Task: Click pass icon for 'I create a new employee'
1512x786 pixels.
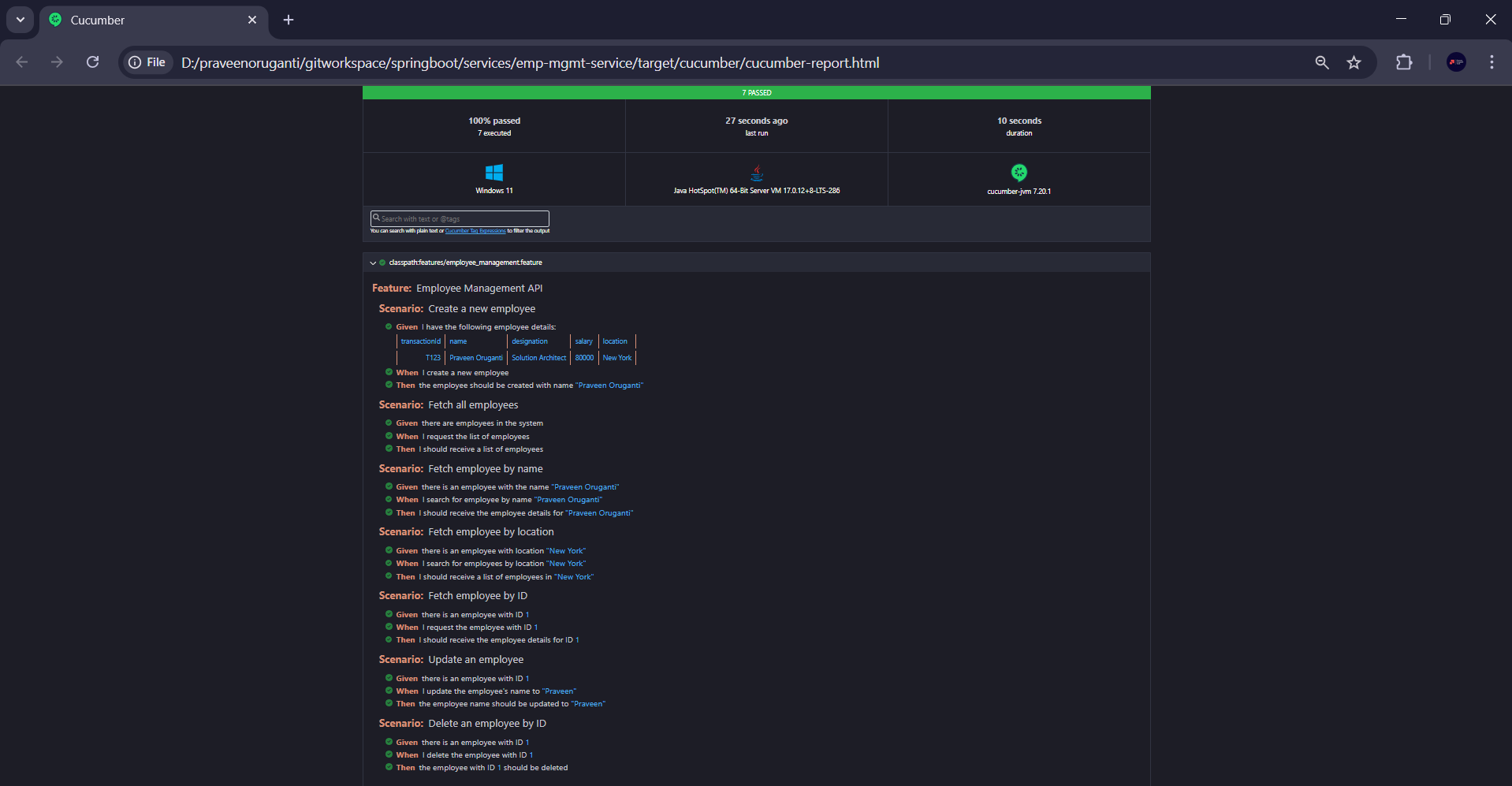Action: (389, 372)
